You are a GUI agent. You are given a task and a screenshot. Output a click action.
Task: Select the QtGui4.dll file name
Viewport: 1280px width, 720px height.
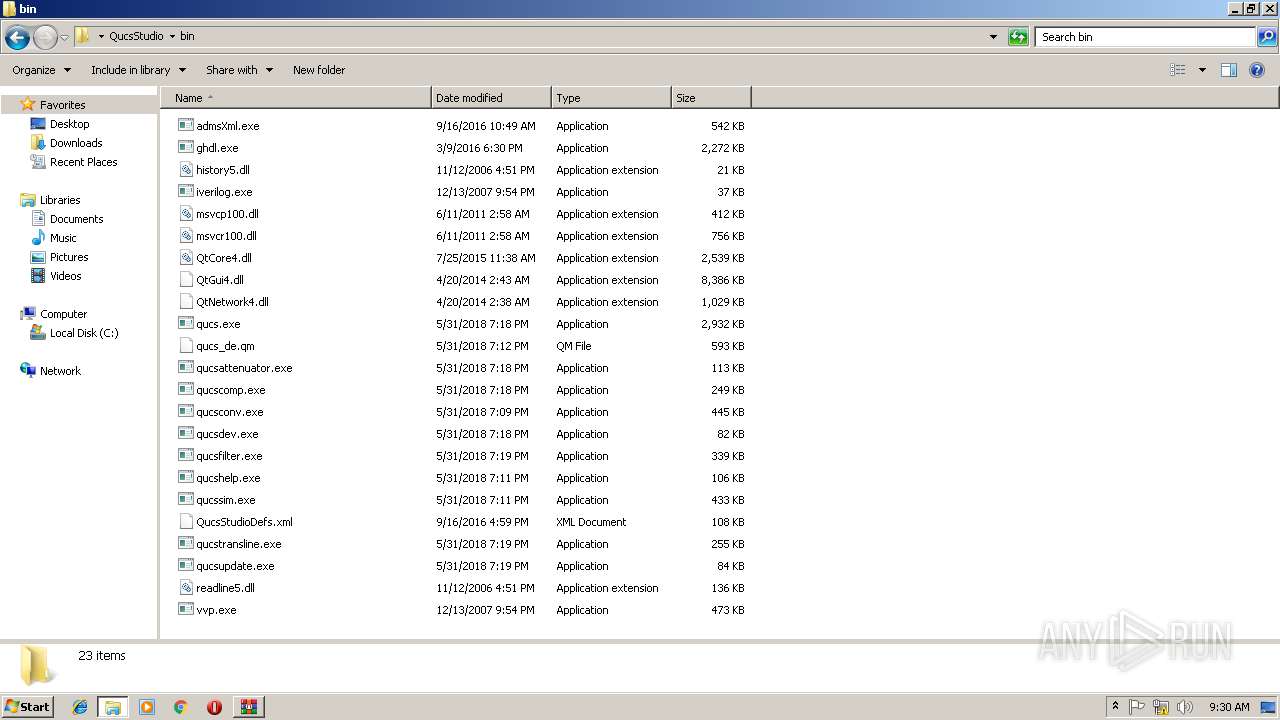point(220,280)
